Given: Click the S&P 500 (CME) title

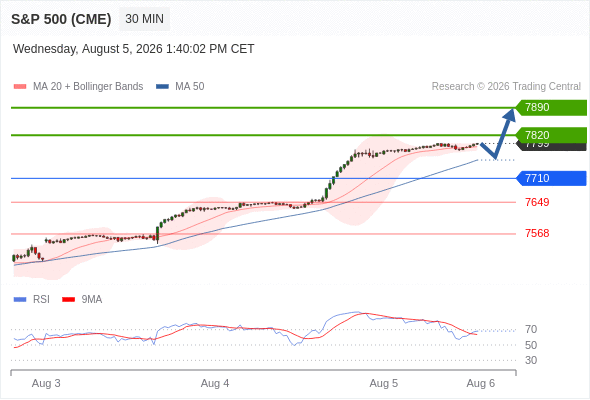Looking at the screenshot, I should pyautogui.click(x=61, y=19).
